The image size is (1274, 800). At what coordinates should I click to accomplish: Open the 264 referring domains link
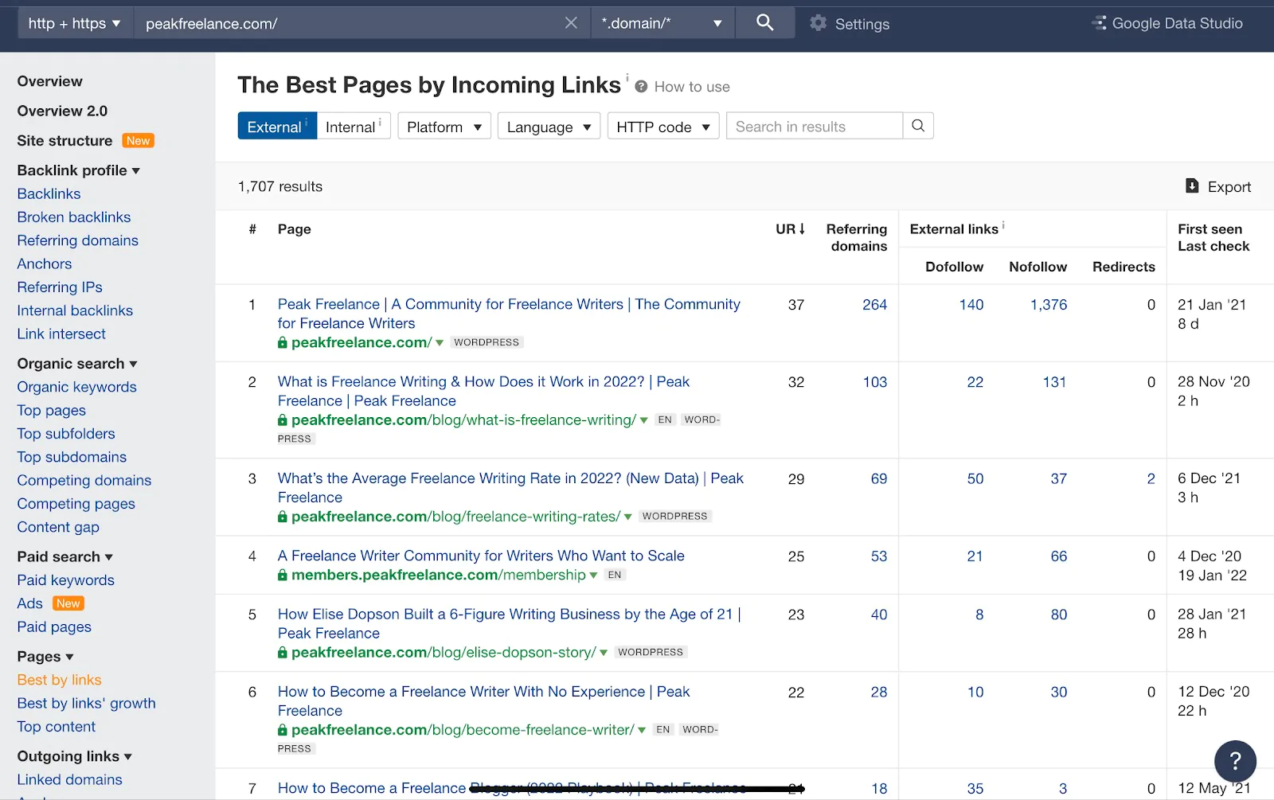(875, 305)
